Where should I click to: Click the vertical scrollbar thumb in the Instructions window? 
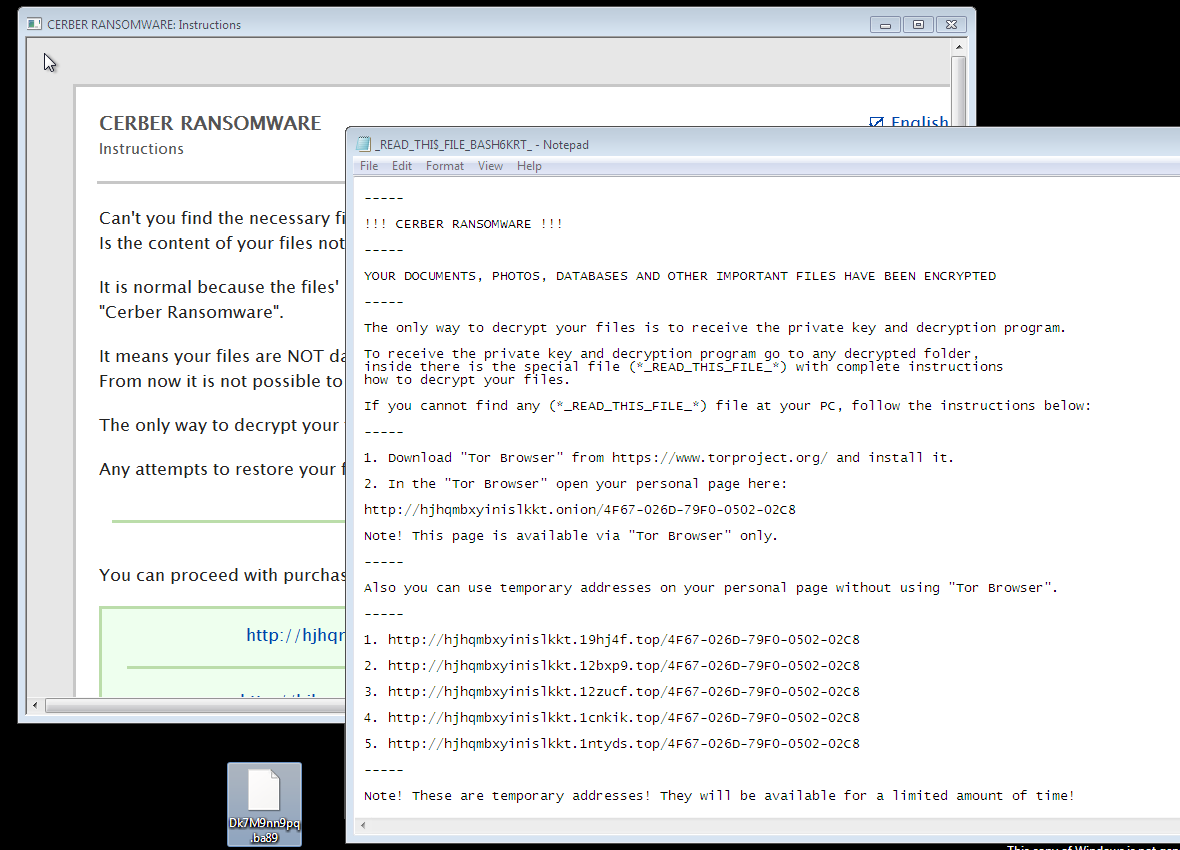[x=958, y=90]
